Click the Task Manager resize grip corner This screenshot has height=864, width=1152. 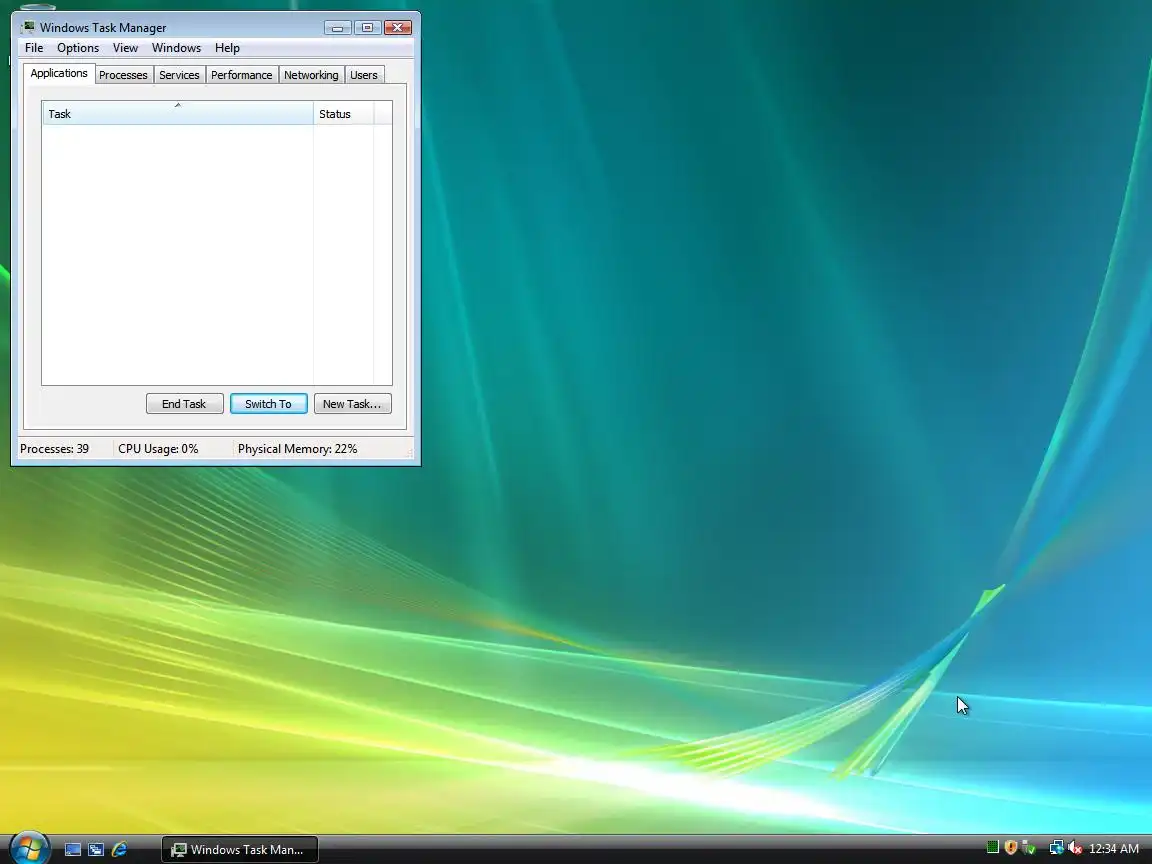(x=409, y=453)
